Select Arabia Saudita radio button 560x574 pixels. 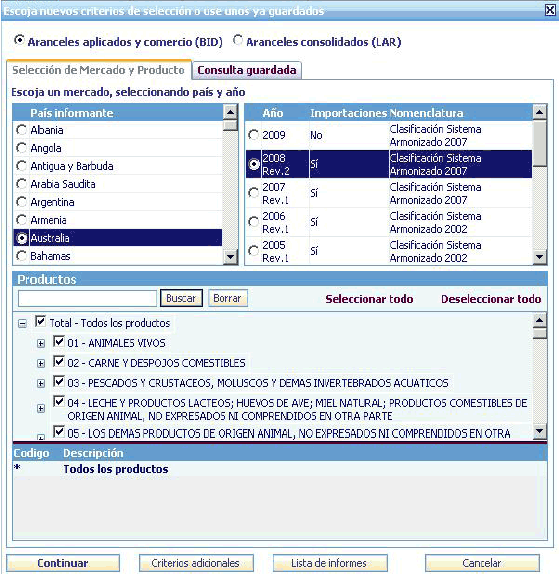(x=21, y=184)
